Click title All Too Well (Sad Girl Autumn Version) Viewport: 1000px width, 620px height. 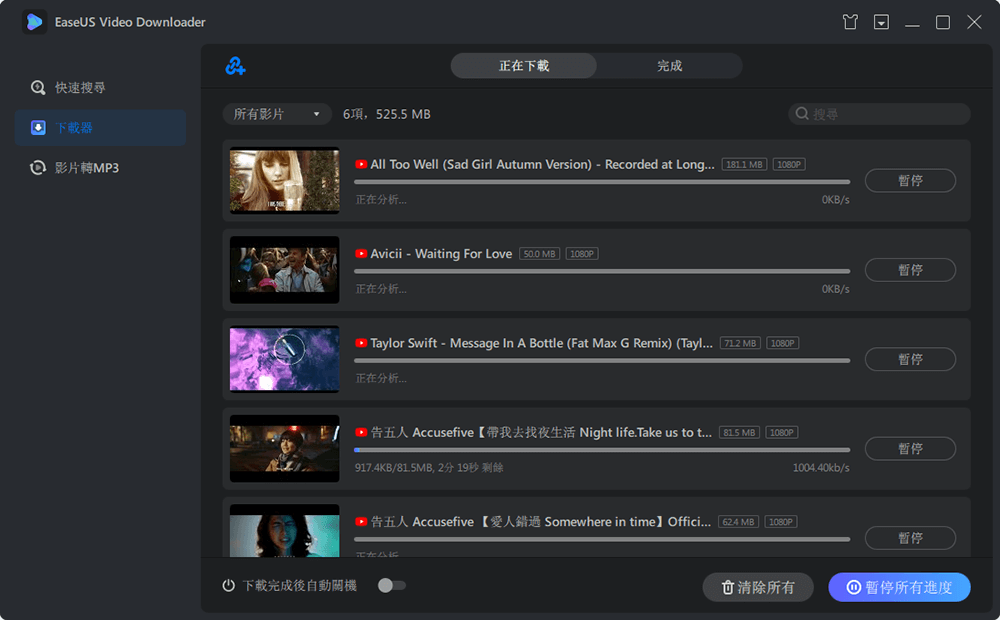tap(542, 165)
